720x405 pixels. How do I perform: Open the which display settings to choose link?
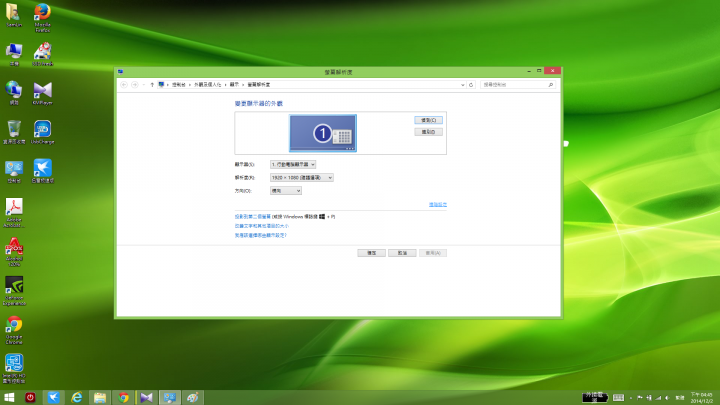click(x=260, y=235)
